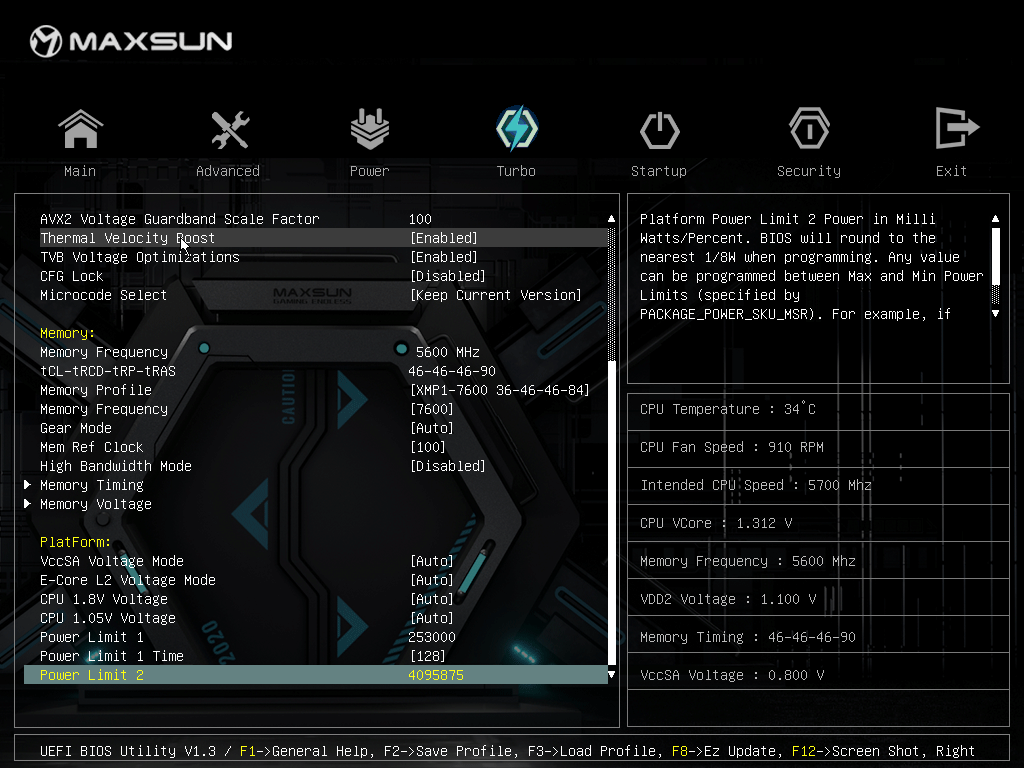Open the Startup power-button icon
Screen dimensions: 1024x768
(659, 129)
